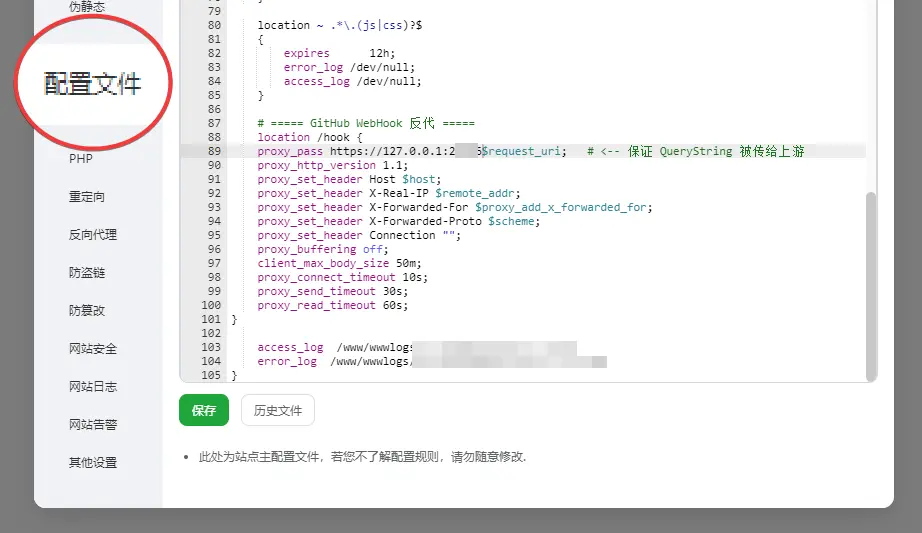The image size is (922, 533).
Task: Switch to the 重定向 tab
Action: pos(86,196)
